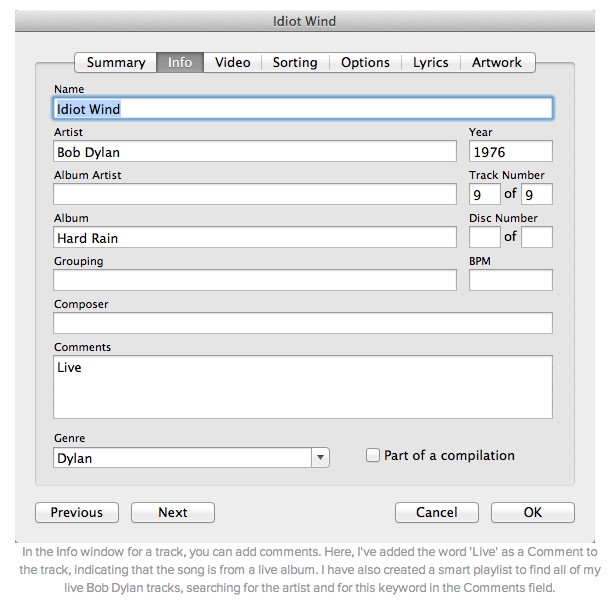
Task: Click the Year field showing 1976
Action: (510, 151)
